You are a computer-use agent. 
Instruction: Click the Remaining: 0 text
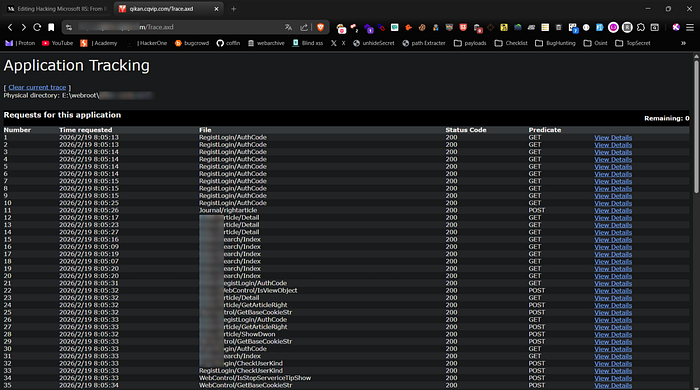pos(667,118)
